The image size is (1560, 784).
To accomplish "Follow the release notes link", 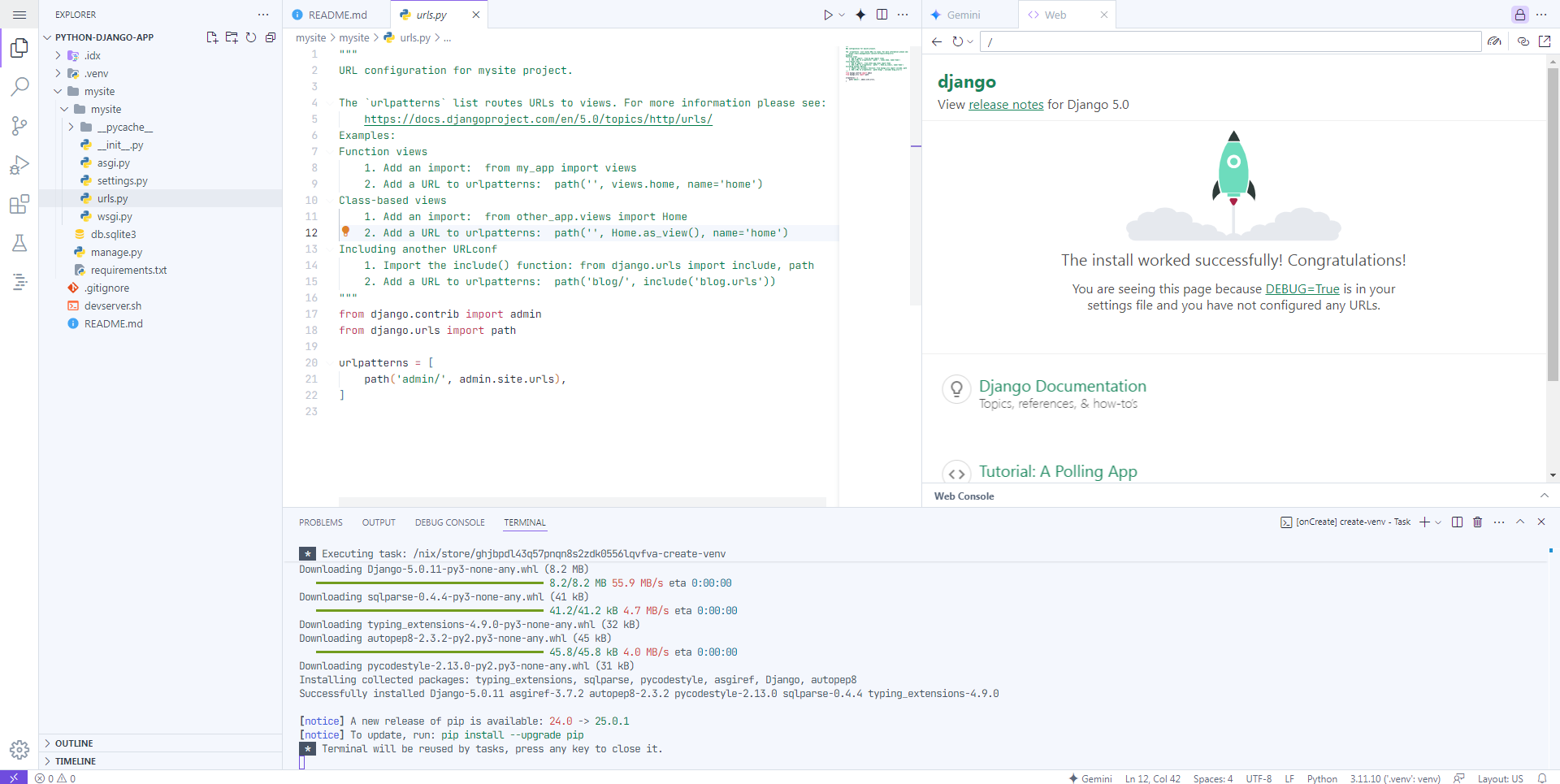I will point(1006,105).
